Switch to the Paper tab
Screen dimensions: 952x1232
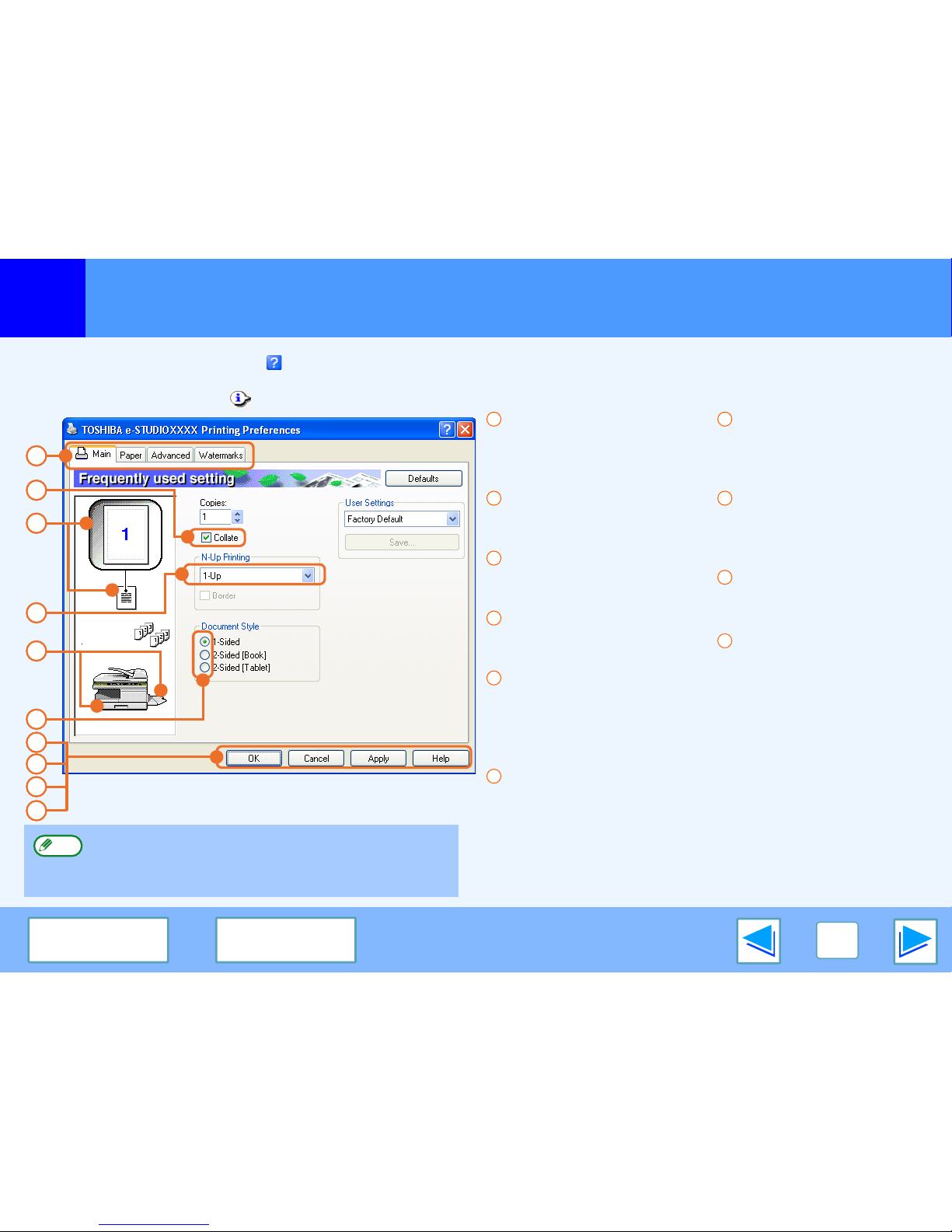(131, 455)
